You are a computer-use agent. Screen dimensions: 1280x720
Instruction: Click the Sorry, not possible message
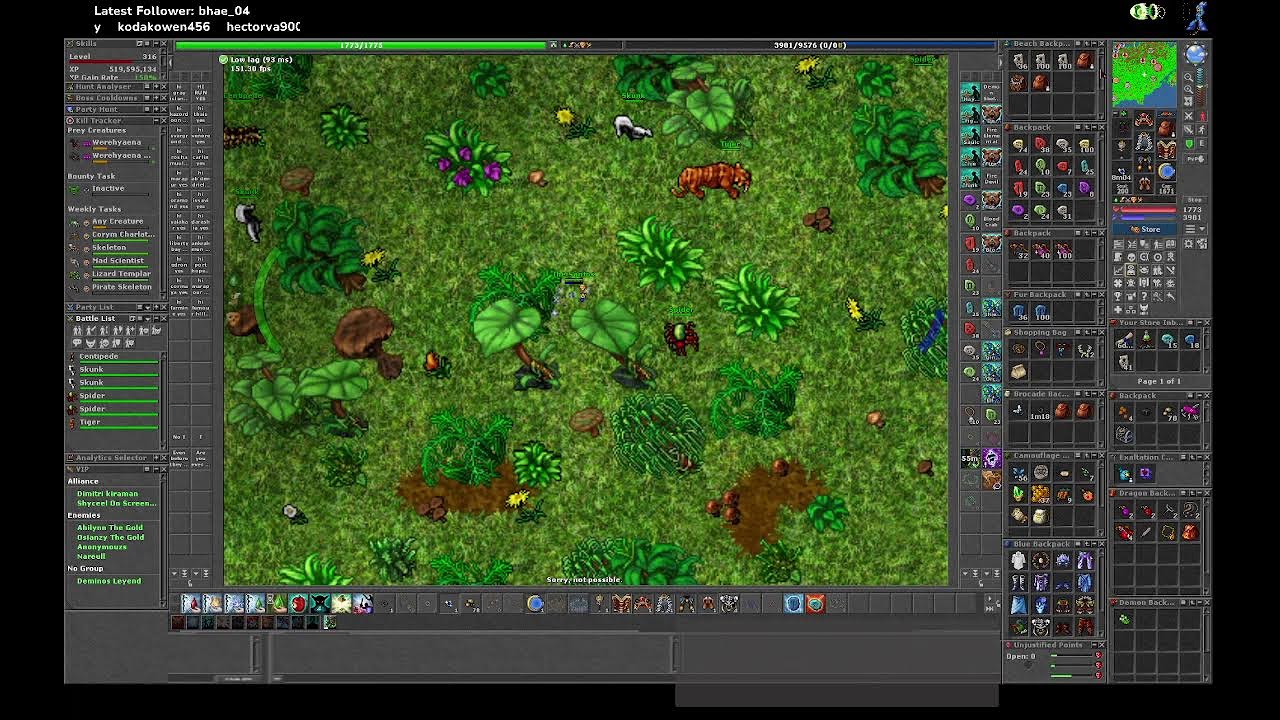[x=584, y=580]
